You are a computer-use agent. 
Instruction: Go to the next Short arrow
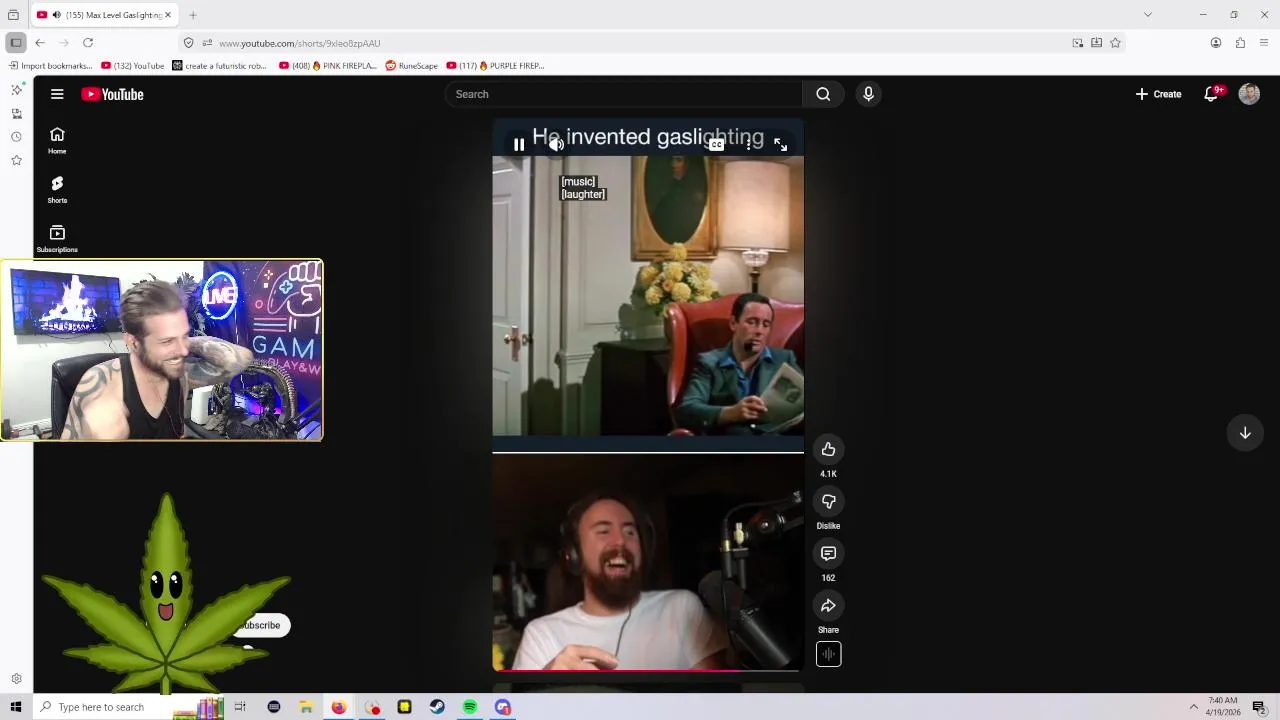(1245, 433)
